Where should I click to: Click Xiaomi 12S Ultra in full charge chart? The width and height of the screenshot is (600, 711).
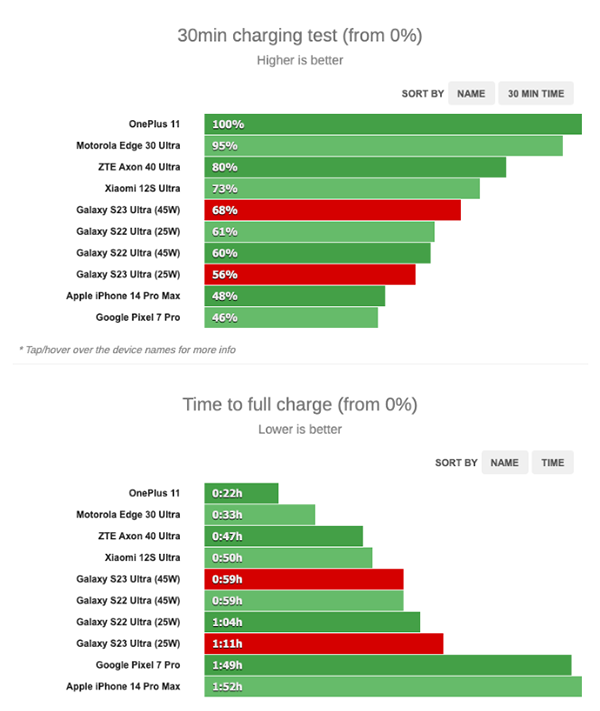coord(142,557)
